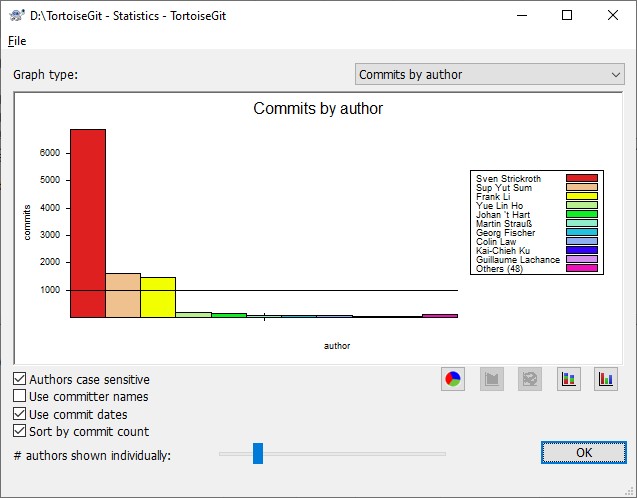Switch to pie chart view
Viewport: 637px width, 498px height.
tap(453, 379)
